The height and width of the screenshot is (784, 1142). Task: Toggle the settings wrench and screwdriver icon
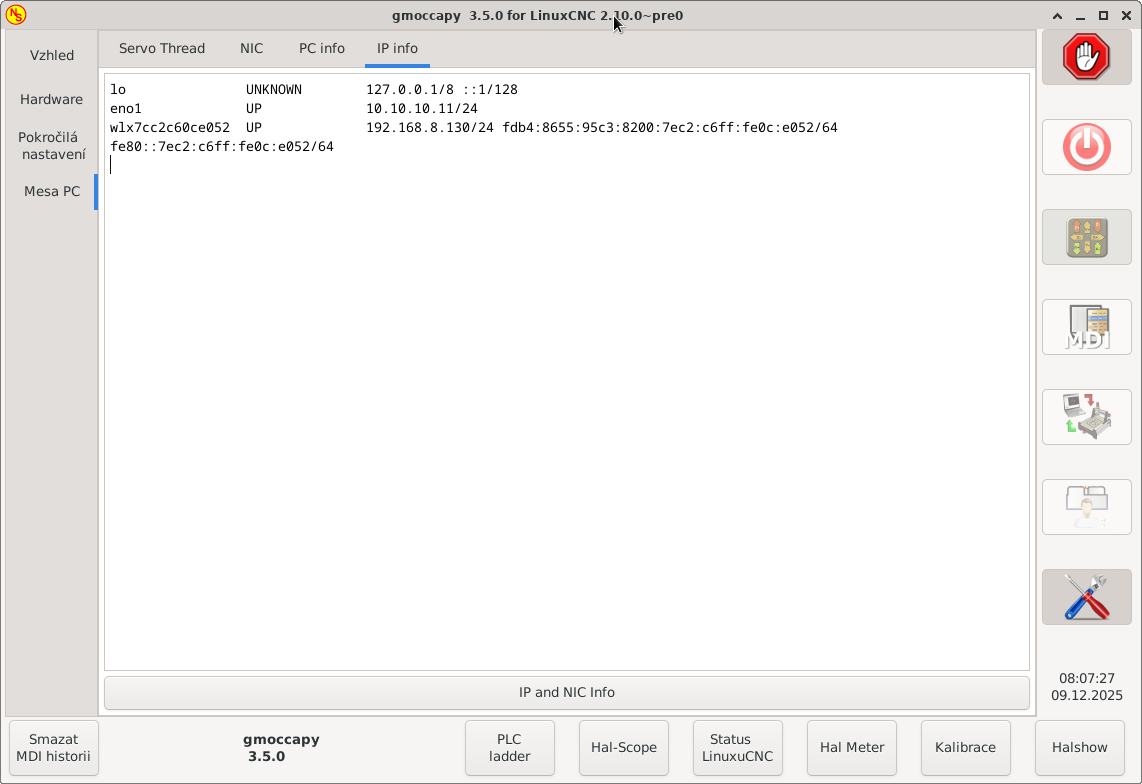point(1086,597)
